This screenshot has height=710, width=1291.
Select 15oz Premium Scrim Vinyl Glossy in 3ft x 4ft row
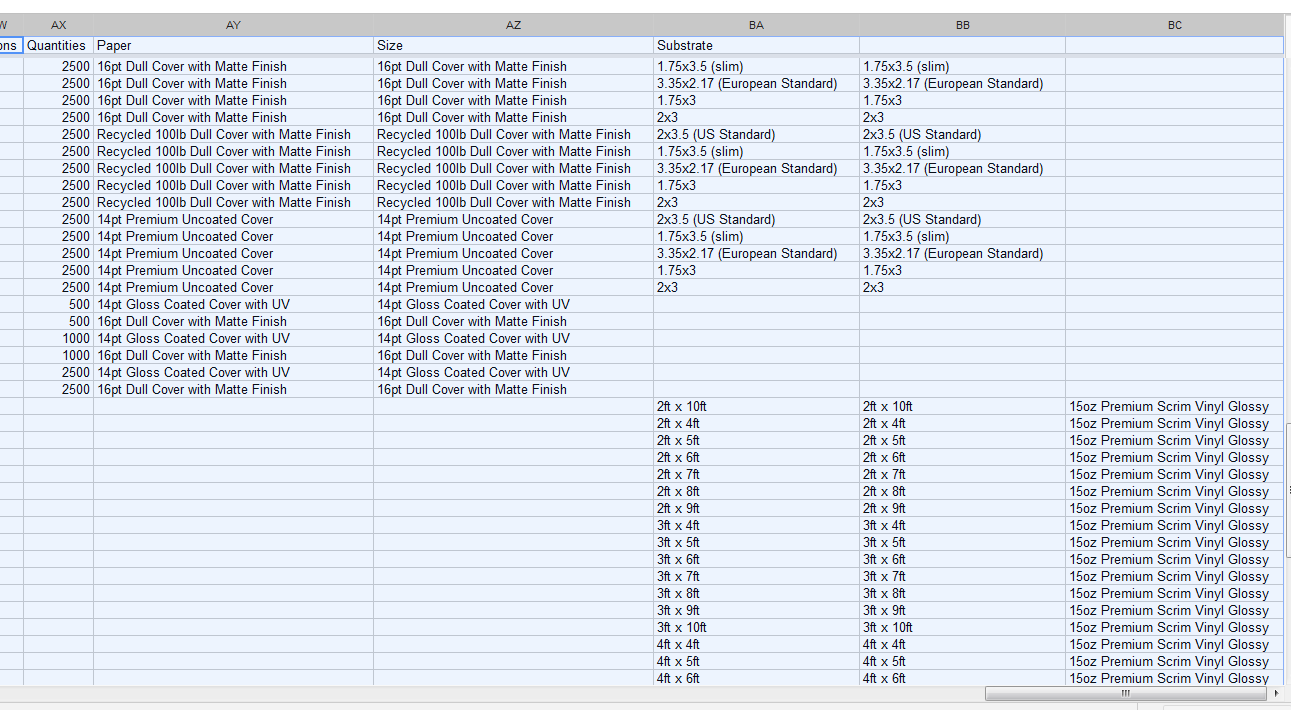tap(1174, 525)
